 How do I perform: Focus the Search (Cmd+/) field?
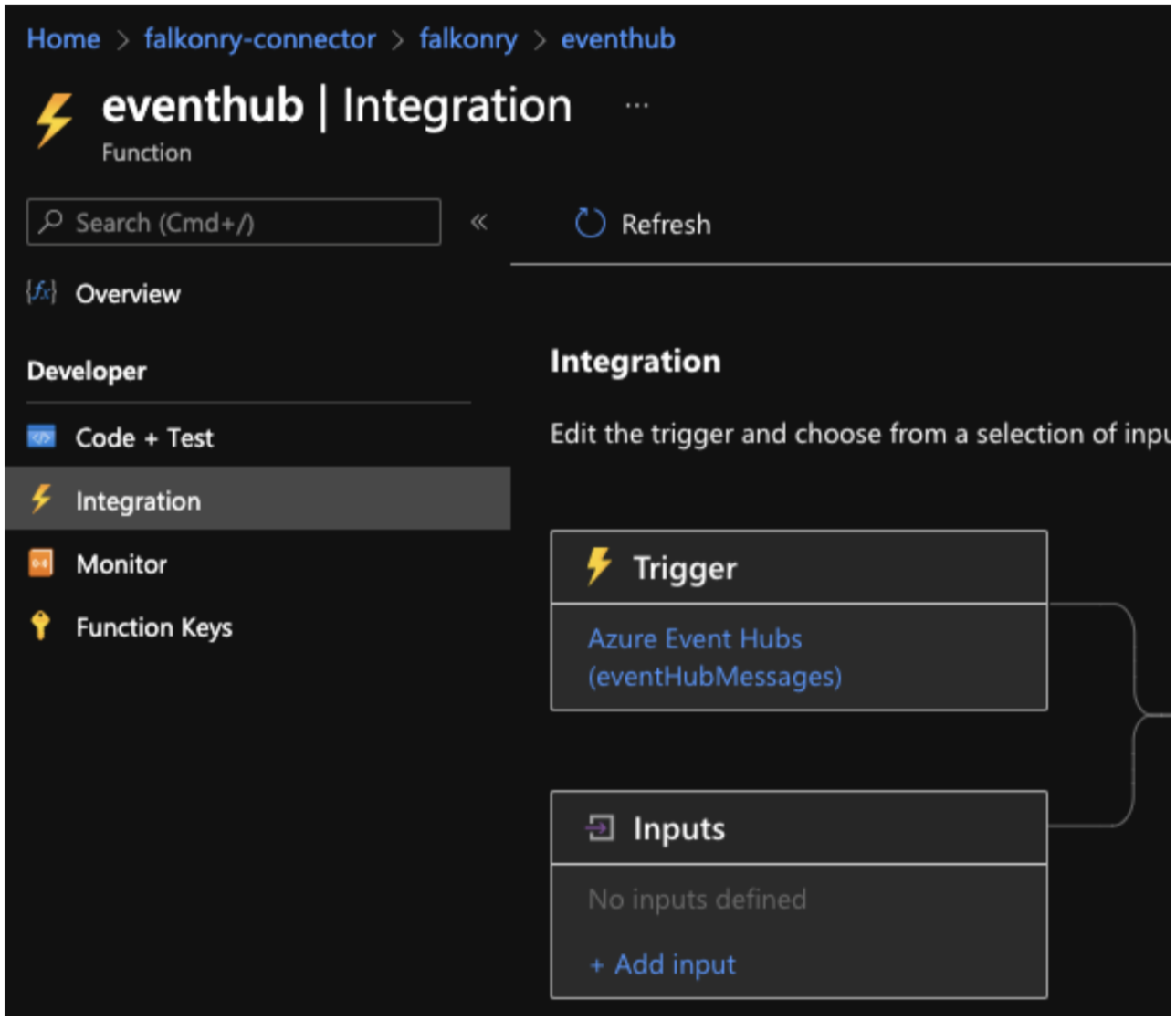pyautogui.click(x=234, y=222)
